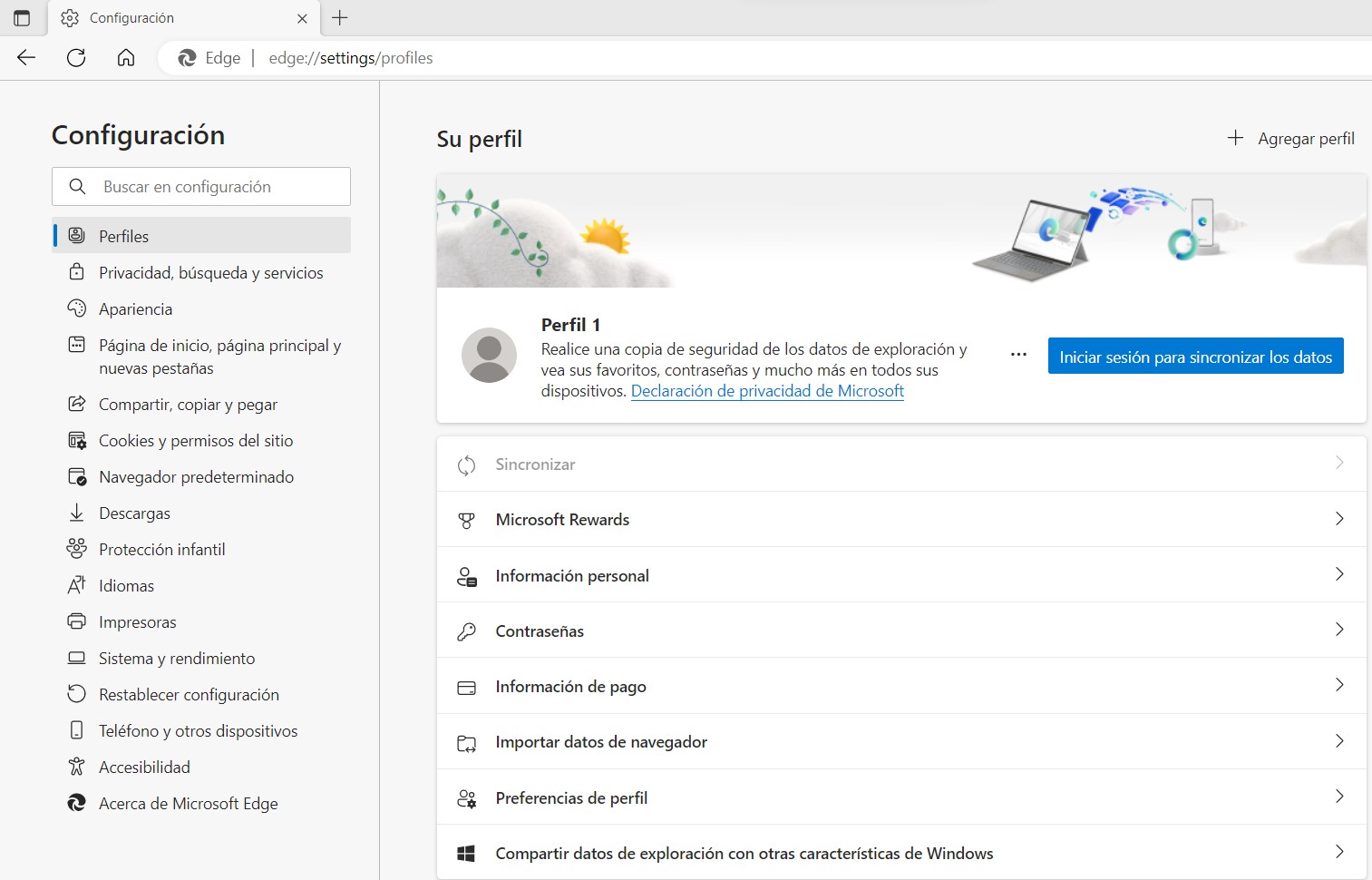Expand Compartir datos de exploración row chevron
This screenshot has height=880, width=1372.
[1339, 852]
